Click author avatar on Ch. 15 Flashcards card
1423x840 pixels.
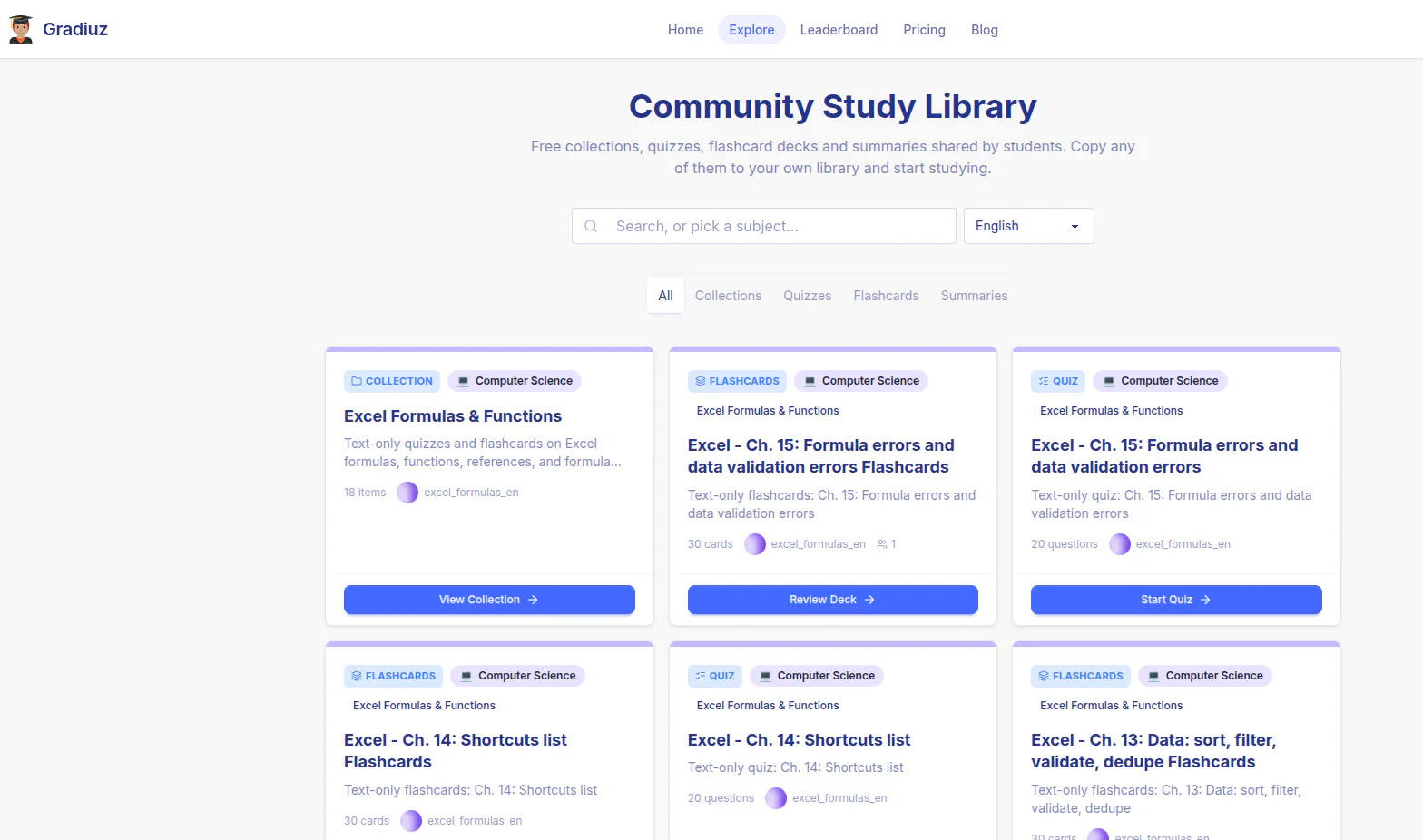tap(755, 544)
